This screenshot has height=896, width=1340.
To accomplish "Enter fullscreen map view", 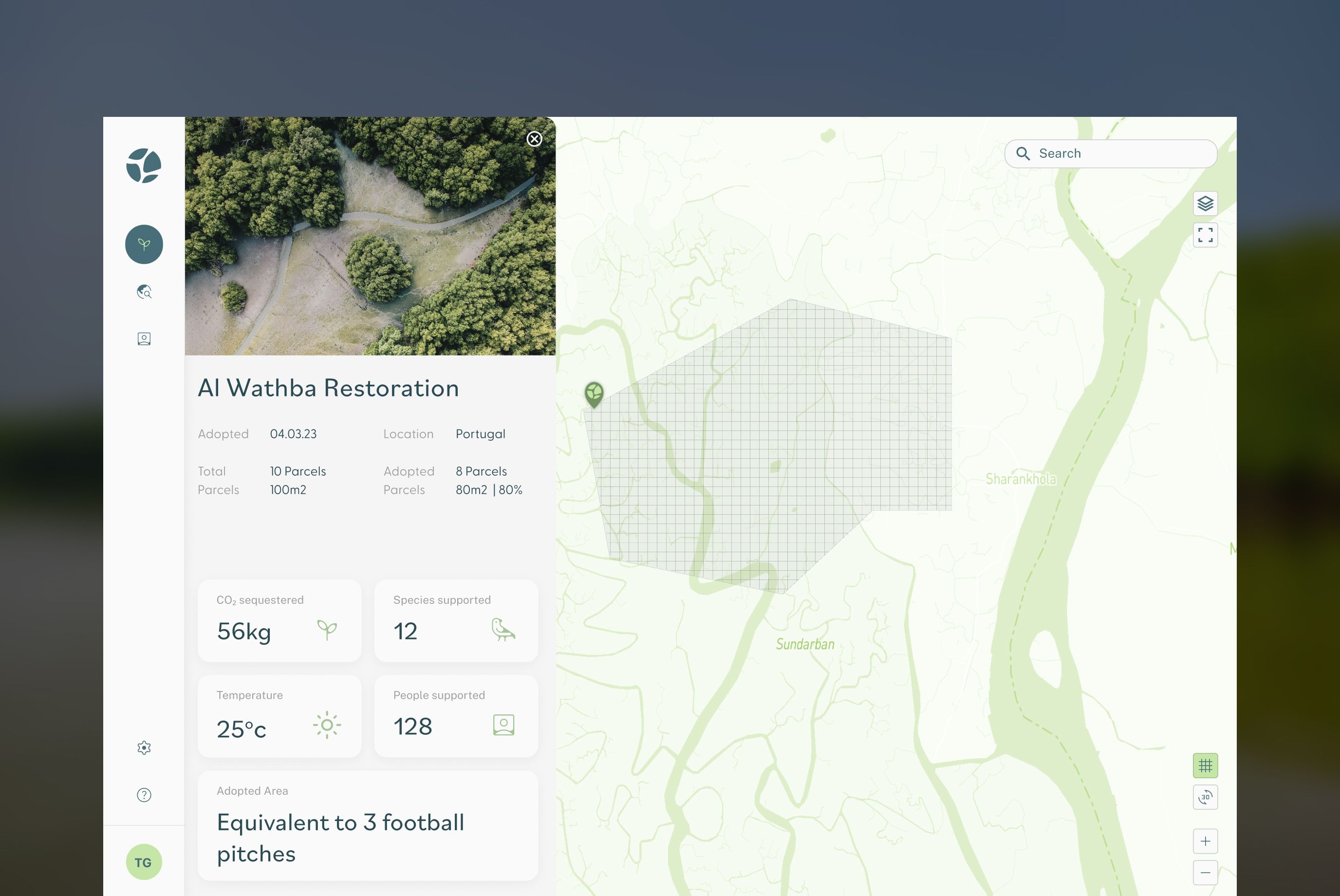I will (1205, 235).
